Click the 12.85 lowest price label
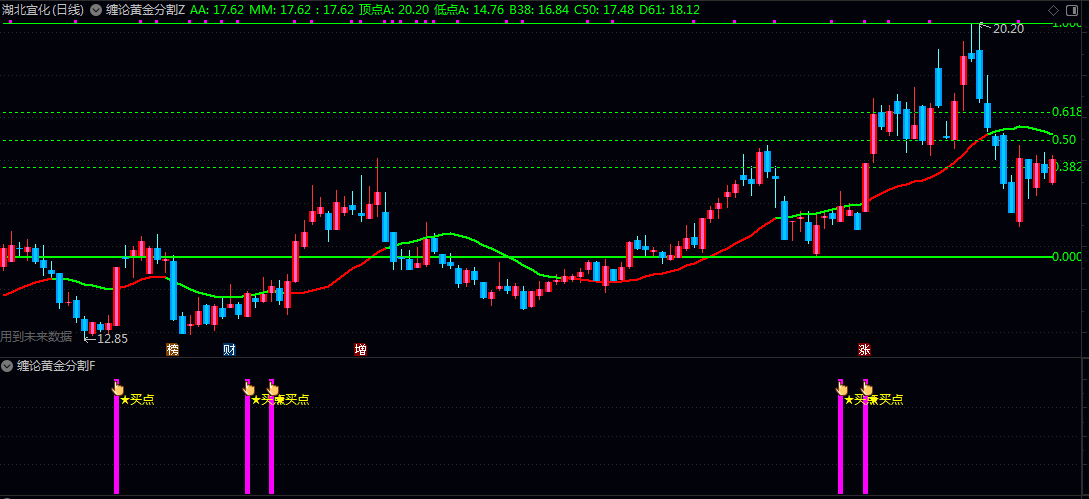 click(x=113, y=338)
